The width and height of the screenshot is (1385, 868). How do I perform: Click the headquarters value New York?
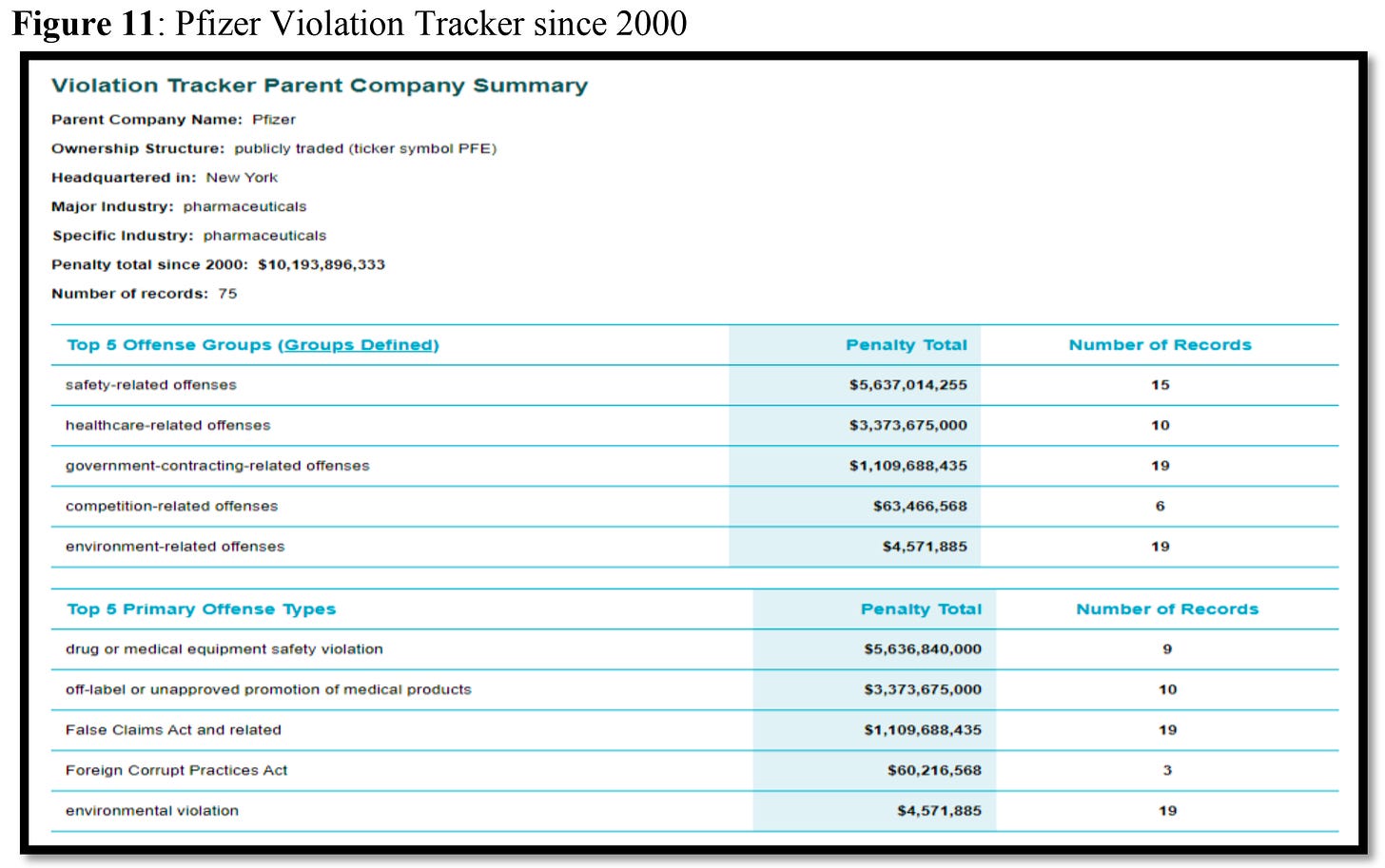pyautogui.click(x=242, y=178)
